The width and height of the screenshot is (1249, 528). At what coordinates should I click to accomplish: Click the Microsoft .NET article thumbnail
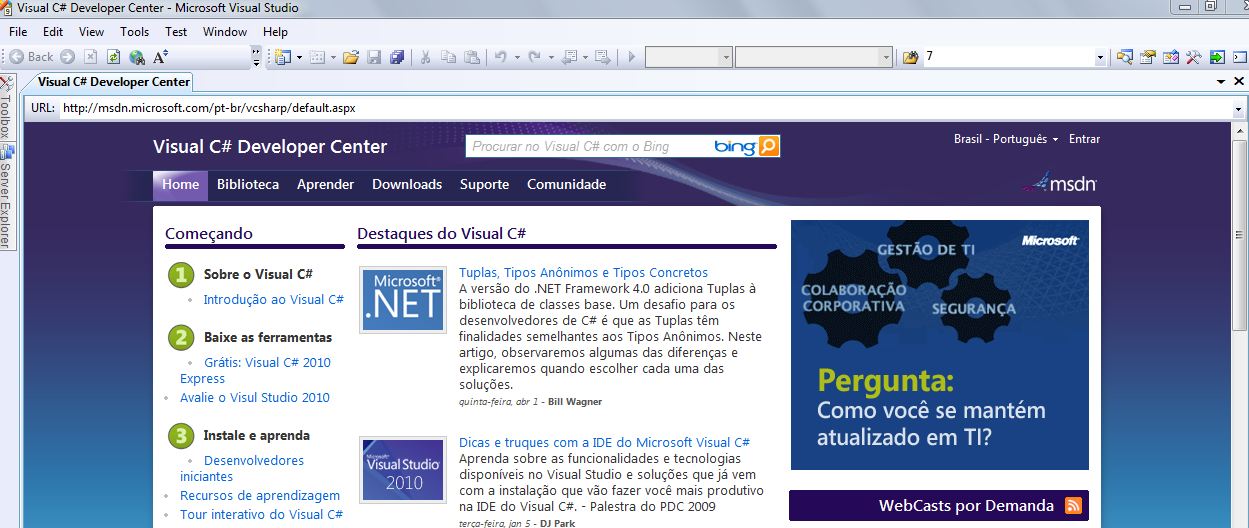pos(403,300)
